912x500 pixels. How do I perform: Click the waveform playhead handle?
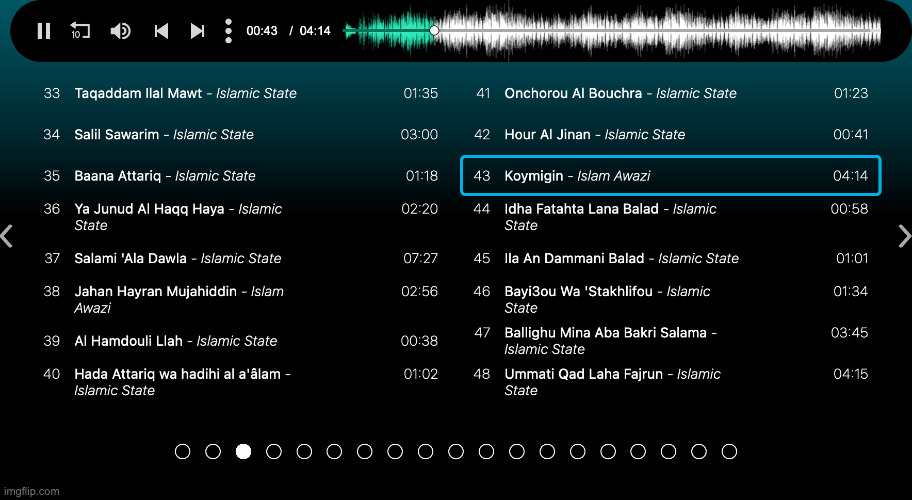(434, 30)
